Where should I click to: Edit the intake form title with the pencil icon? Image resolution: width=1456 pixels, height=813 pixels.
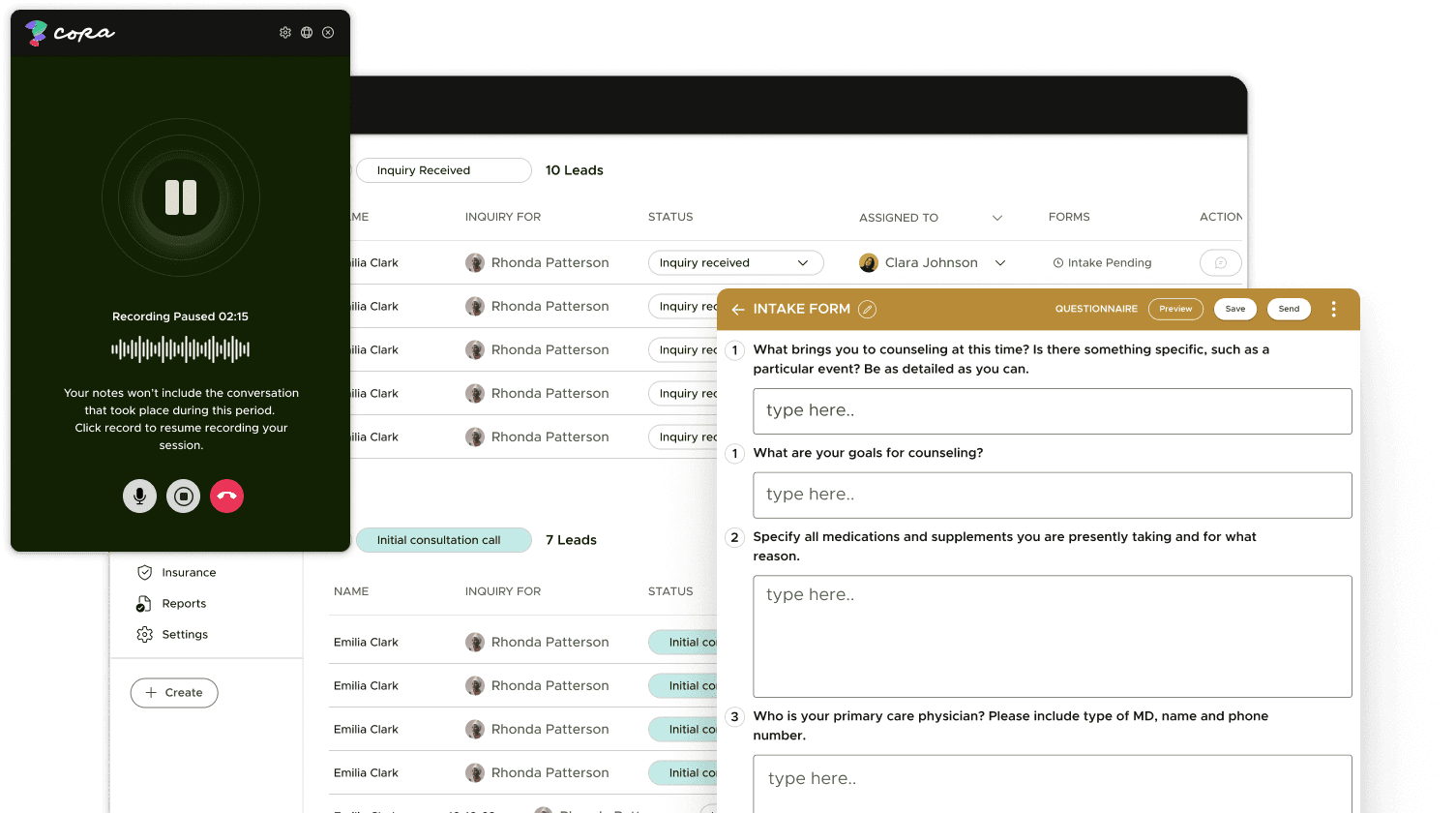pos(867,309)
